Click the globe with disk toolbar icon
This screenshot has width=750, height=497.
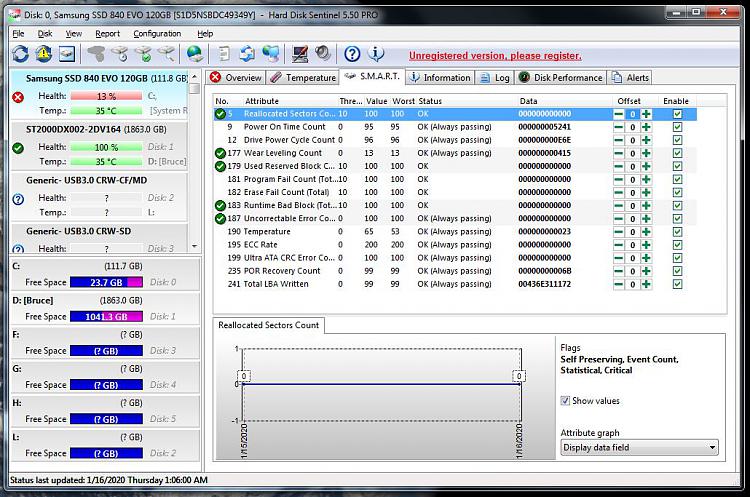point(195,54)
